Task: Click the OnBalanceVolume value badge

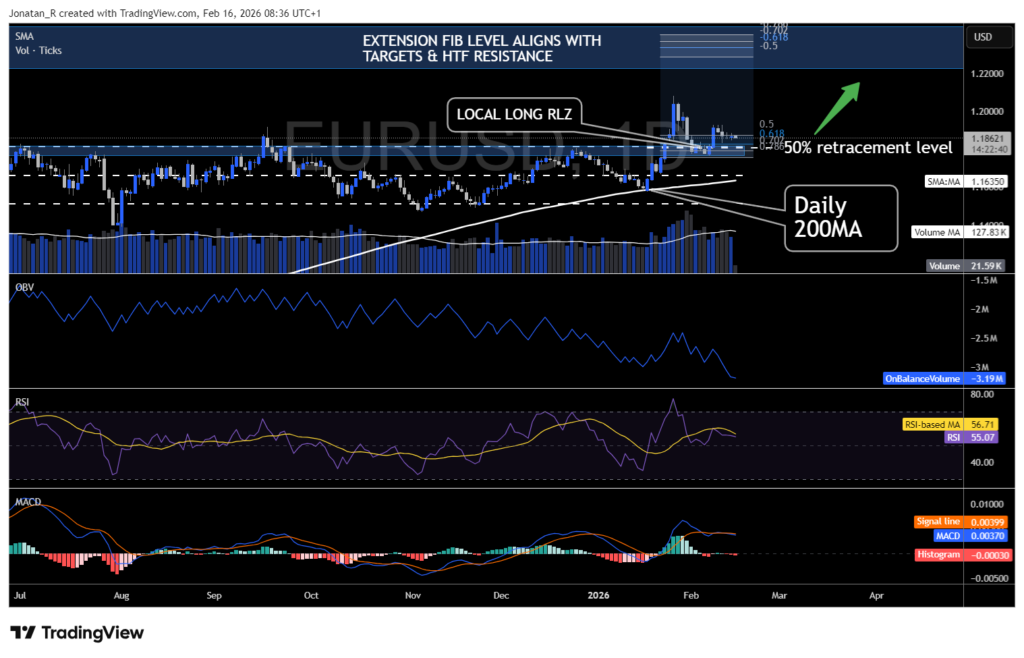Action: point(943,378)
